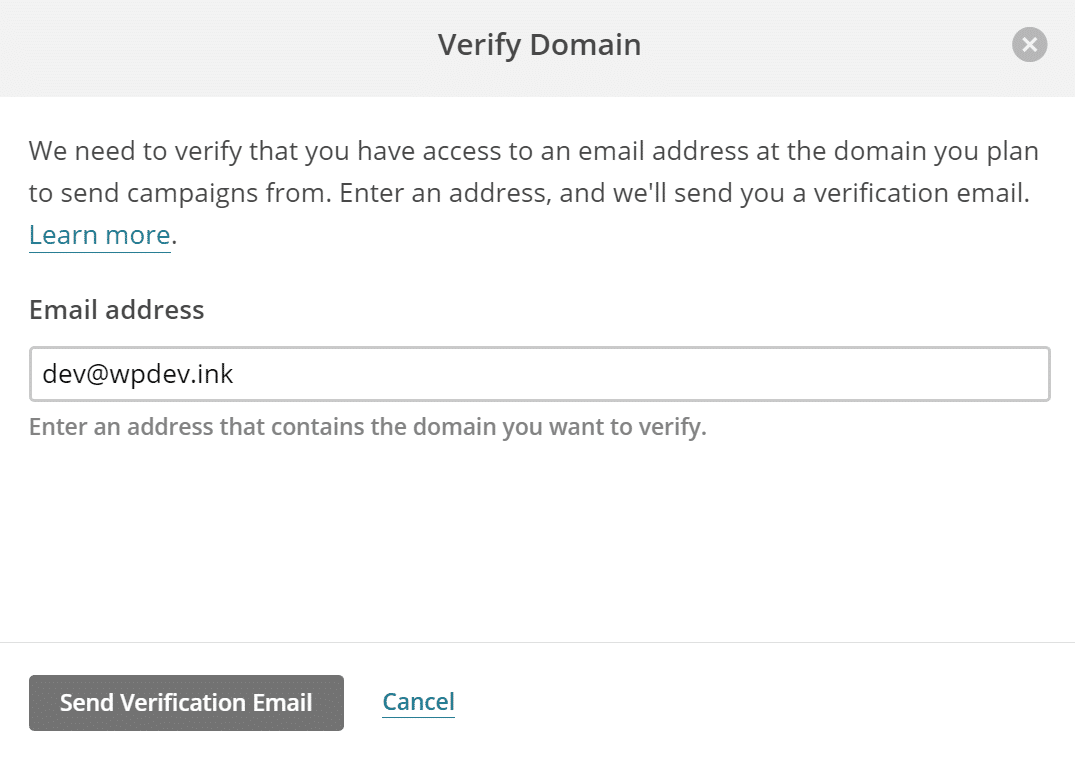Click the gray circular close icon

[x=1029, y=45]
